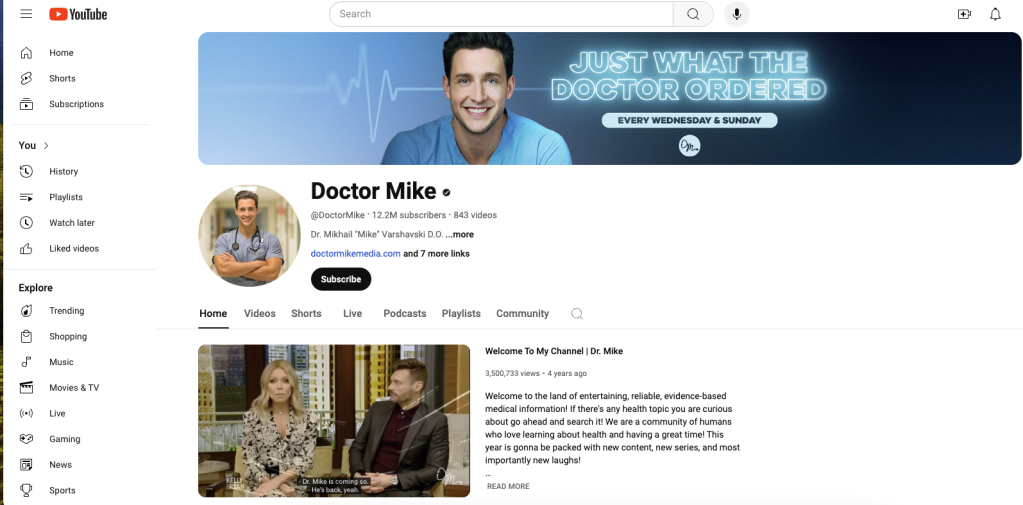
Task: Click the Movies & TV clapperboard icon
Action: 26,388
